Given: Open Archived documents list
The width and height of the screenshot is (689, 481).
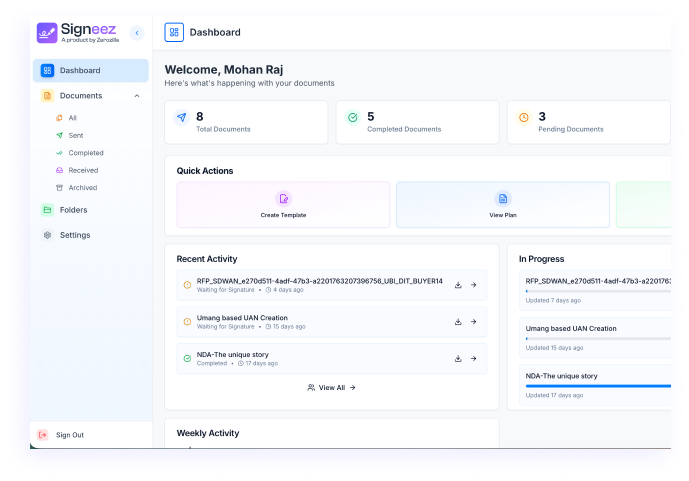Looking at the screenshot, I should point(82,188).
